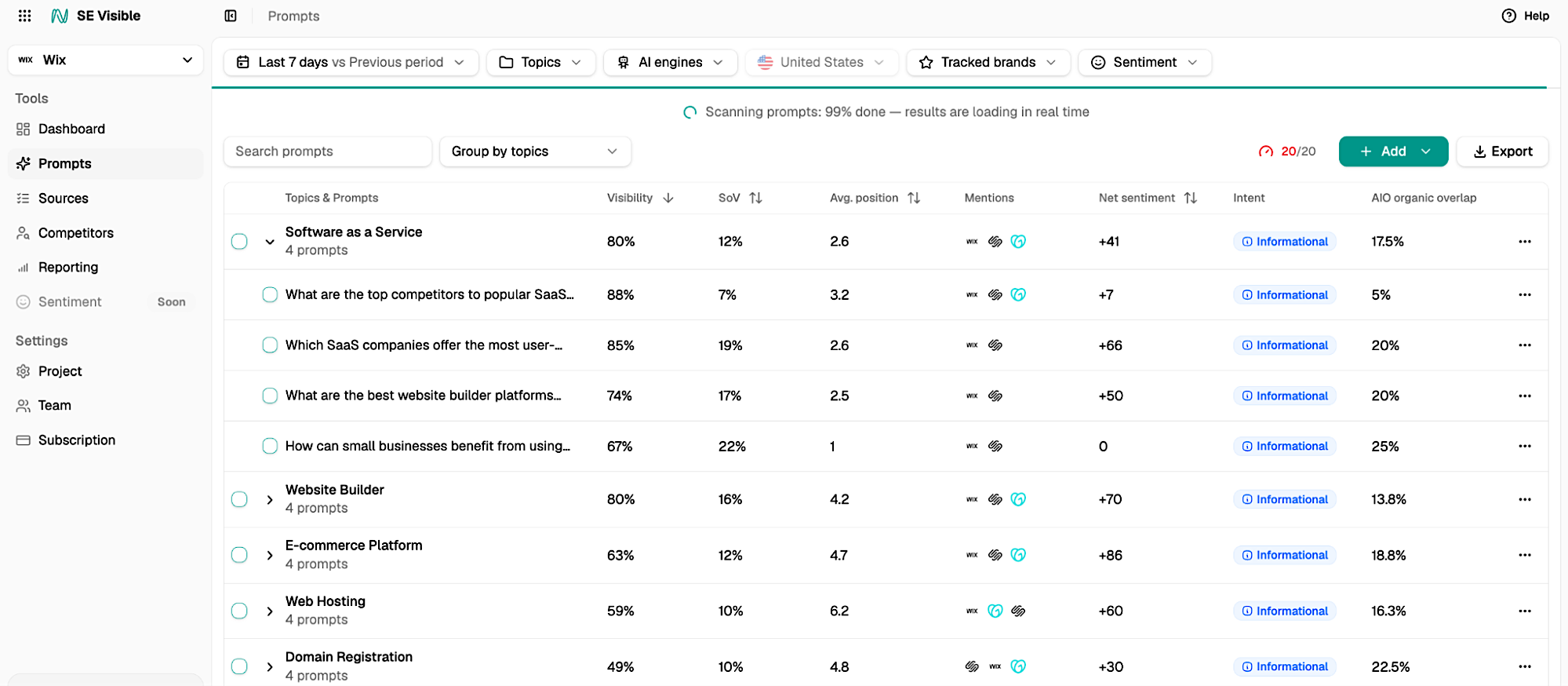Screen dimensions: 1568x686
Task: Open Subscription in sidebar
Action: 105,440
